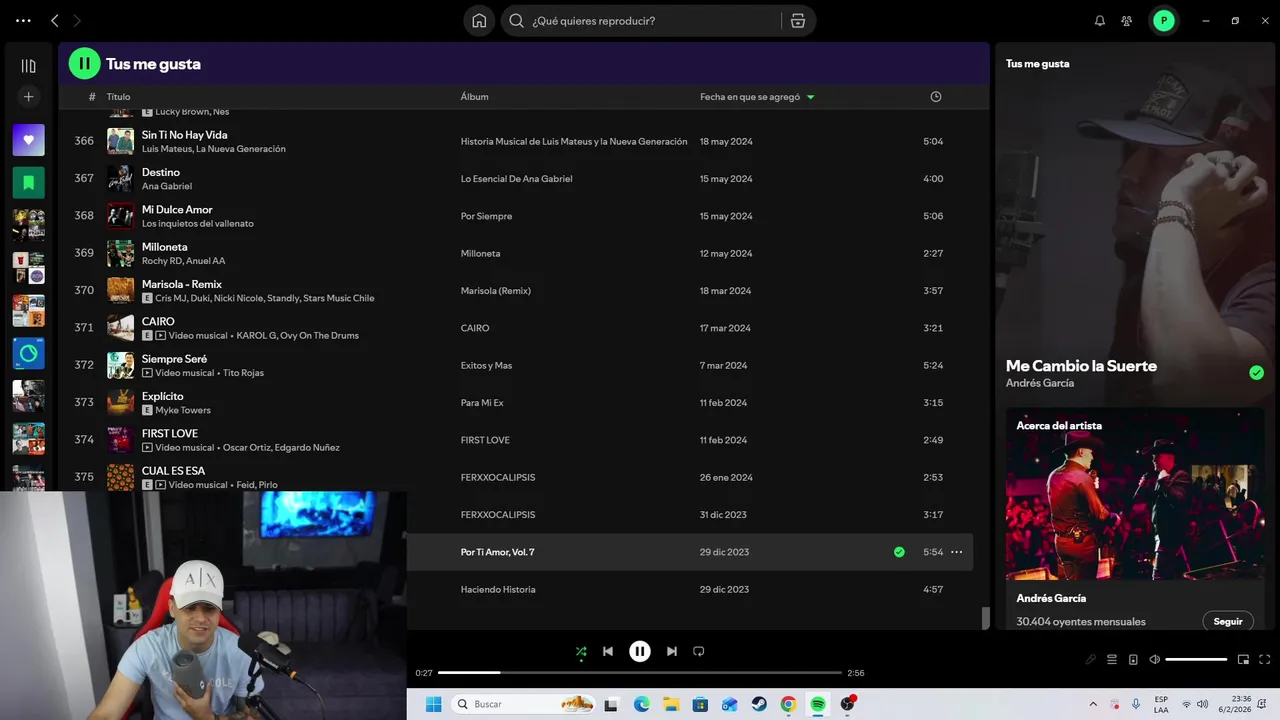
Task: Open album Por Ti Amor, Vol. 7
Action: click(497, 552)
